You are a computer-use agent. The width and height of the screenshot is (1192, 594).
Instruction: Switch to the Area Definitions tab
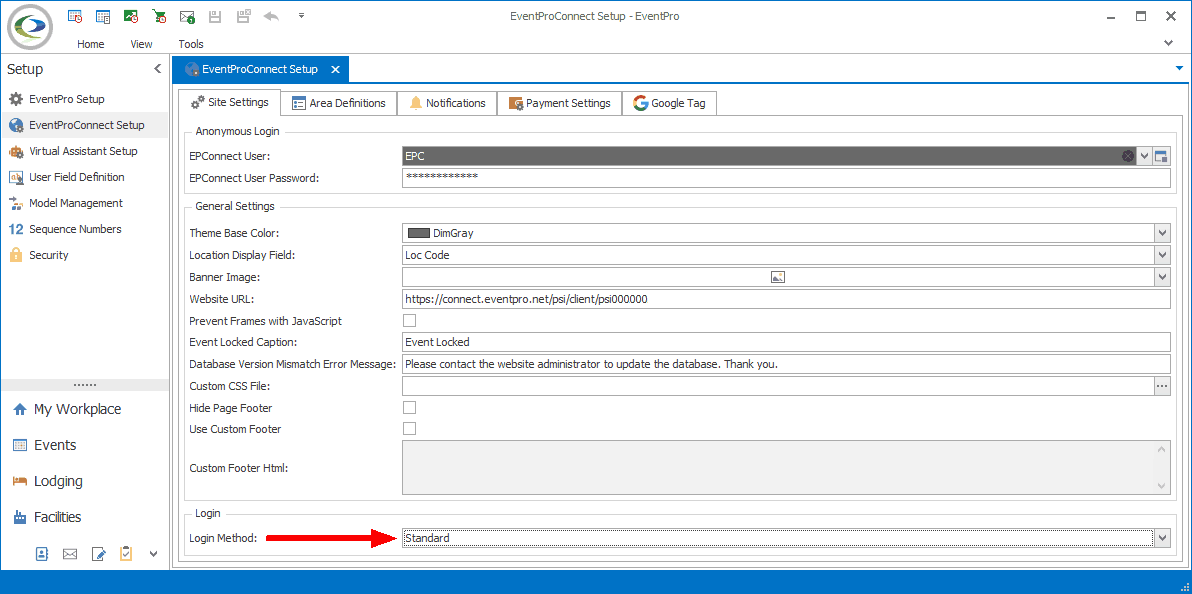[x=339, y=103]
